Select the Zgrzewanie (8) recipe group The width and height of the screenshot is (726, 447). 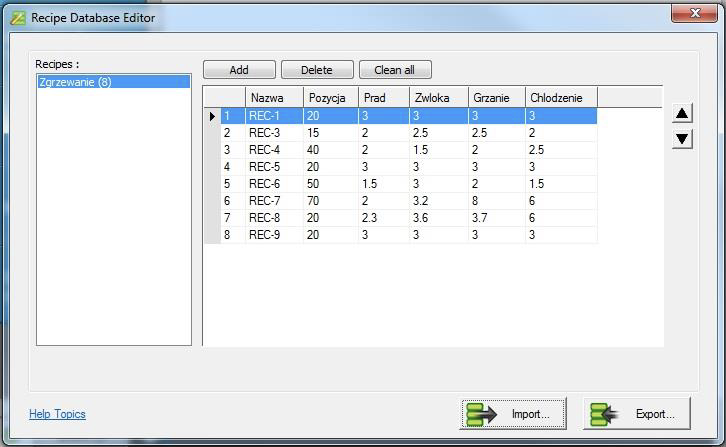[x=113, y=82]
